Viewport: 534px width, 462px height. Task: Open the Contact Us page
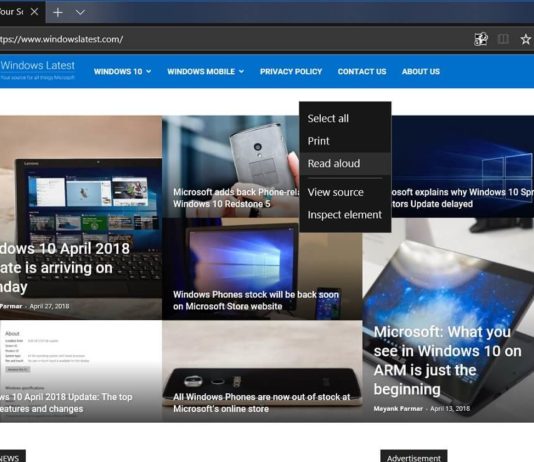[x=362, y=71]
